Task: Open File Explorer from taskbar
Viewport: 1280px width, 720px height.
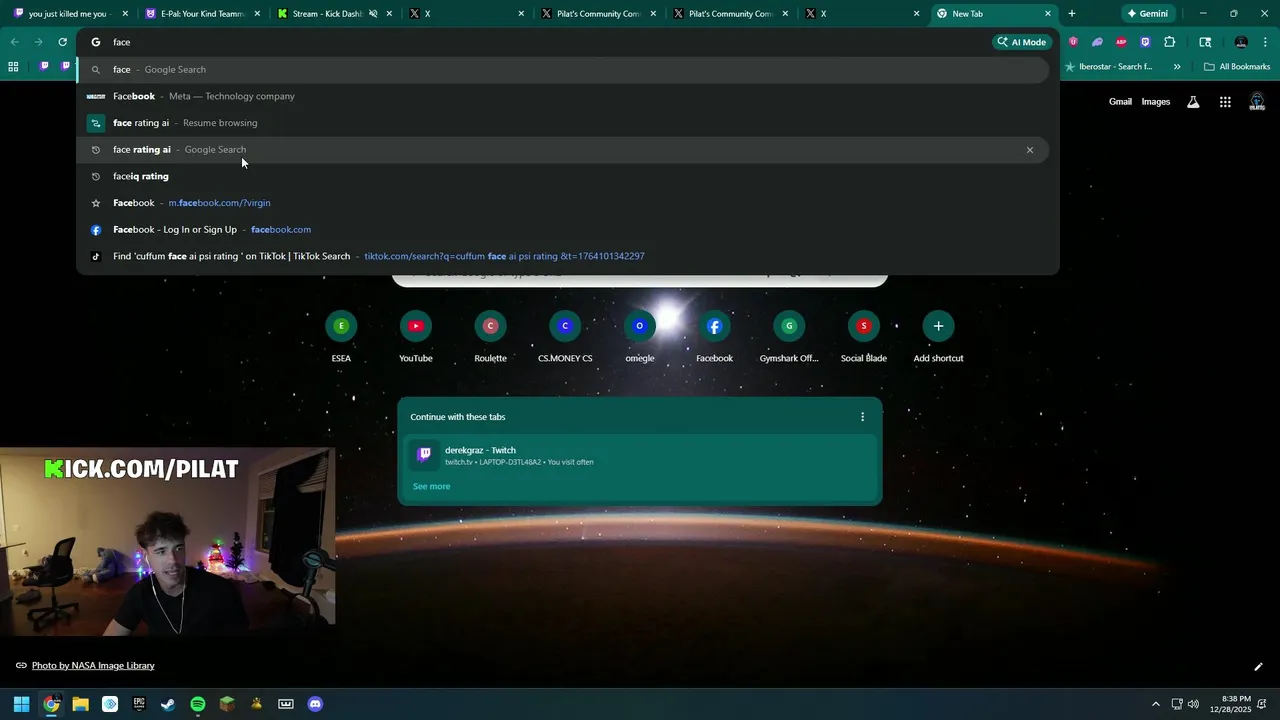Action: [80, 704]
